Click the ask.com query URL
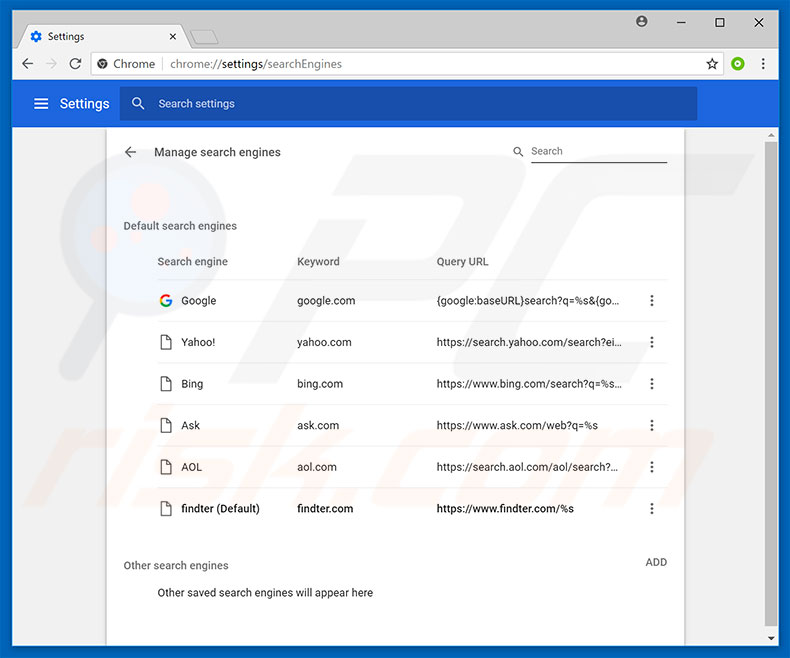 (517, 426)
